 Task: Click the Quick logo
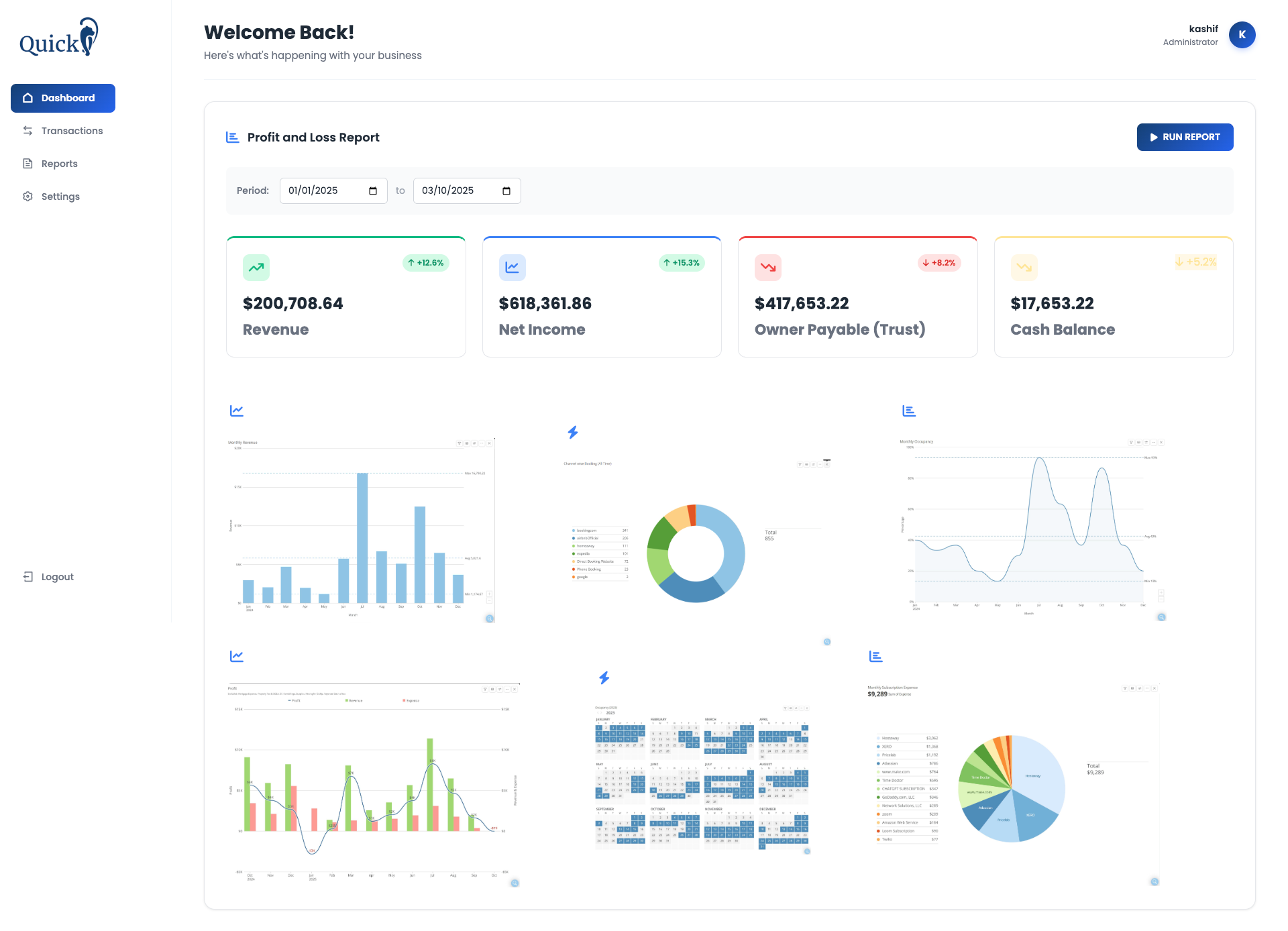58,38
